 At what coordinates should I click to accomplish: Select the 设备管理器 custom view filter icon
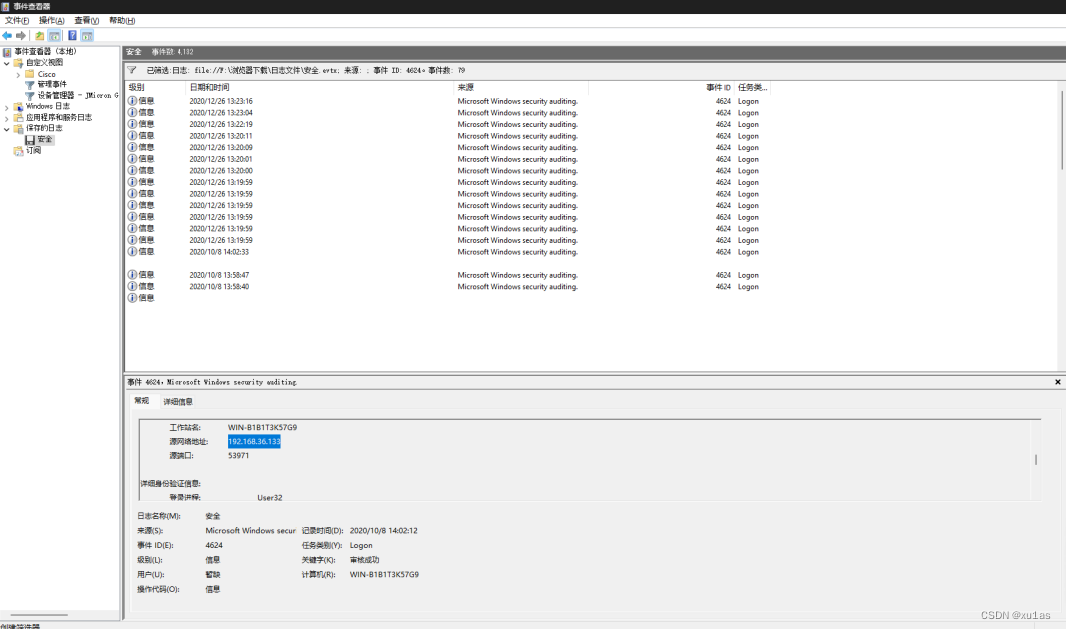[30, 95]
